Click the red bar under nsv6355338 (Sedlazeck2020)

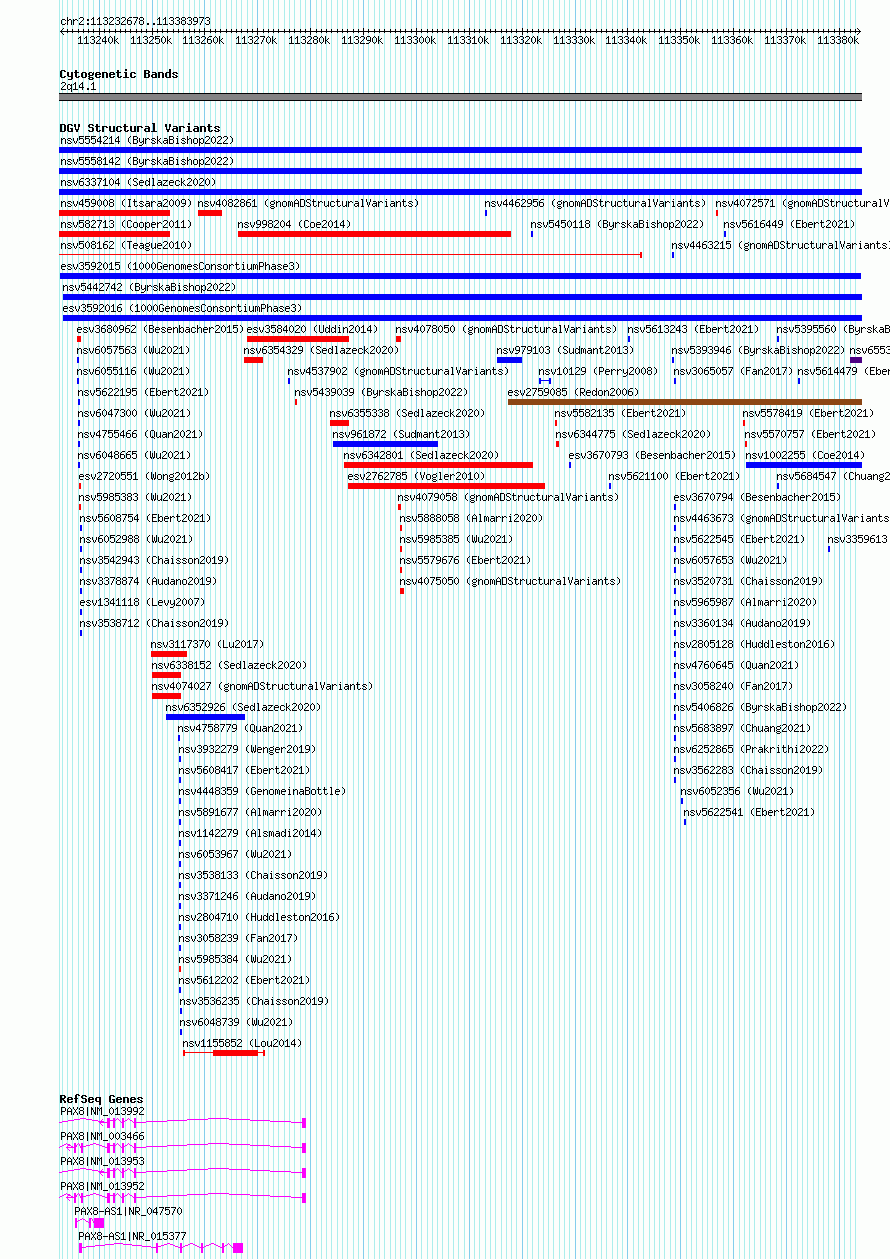[x=339, y=423]
